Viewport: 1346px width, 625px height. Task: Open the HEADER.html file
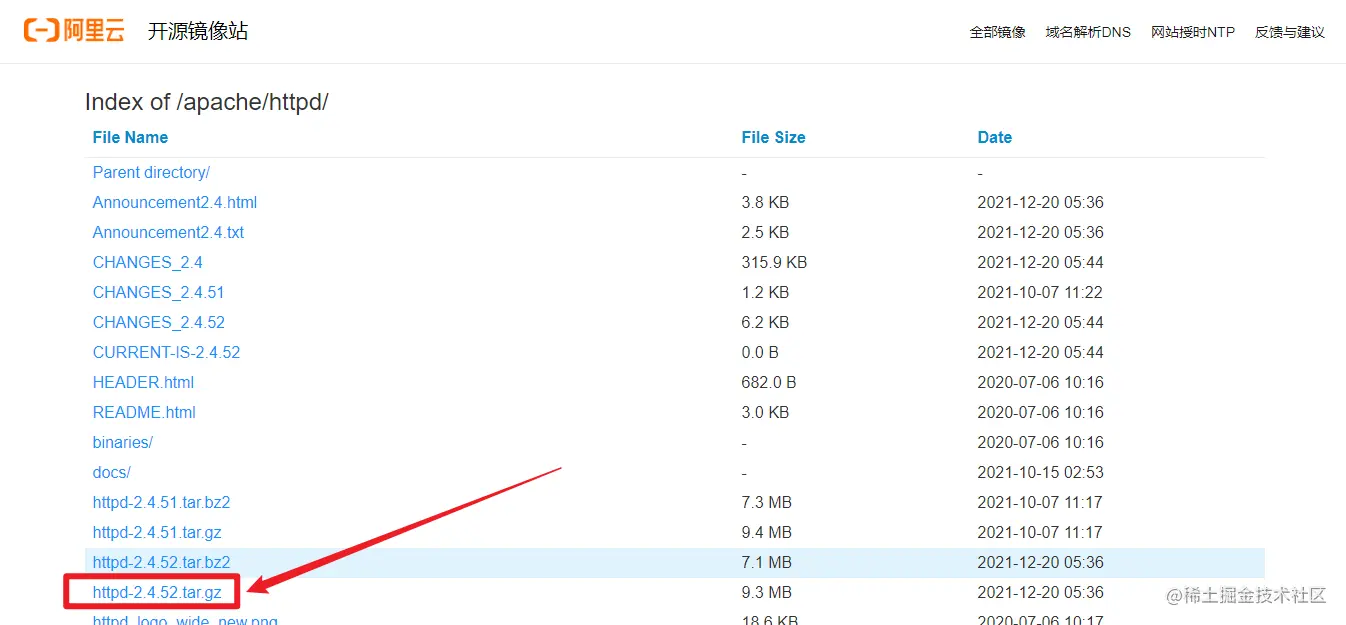[143, 382]
